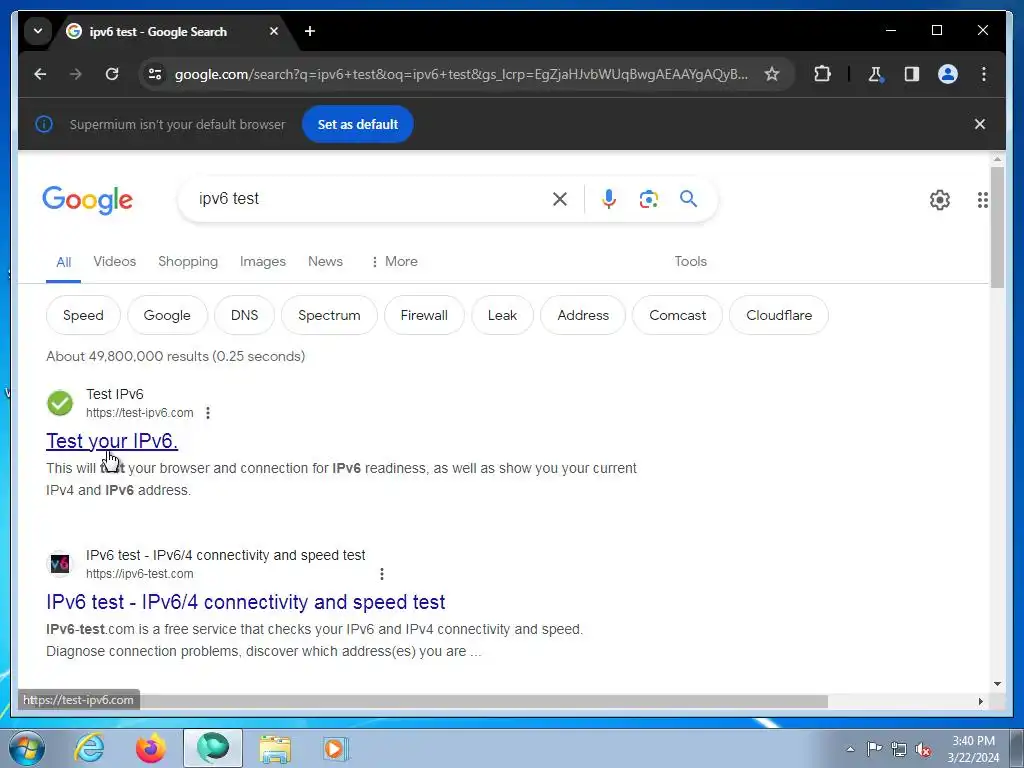Switch to the News tab
Image resolution: width=1024 pixels, height=768 pixels.
(325, 261)
